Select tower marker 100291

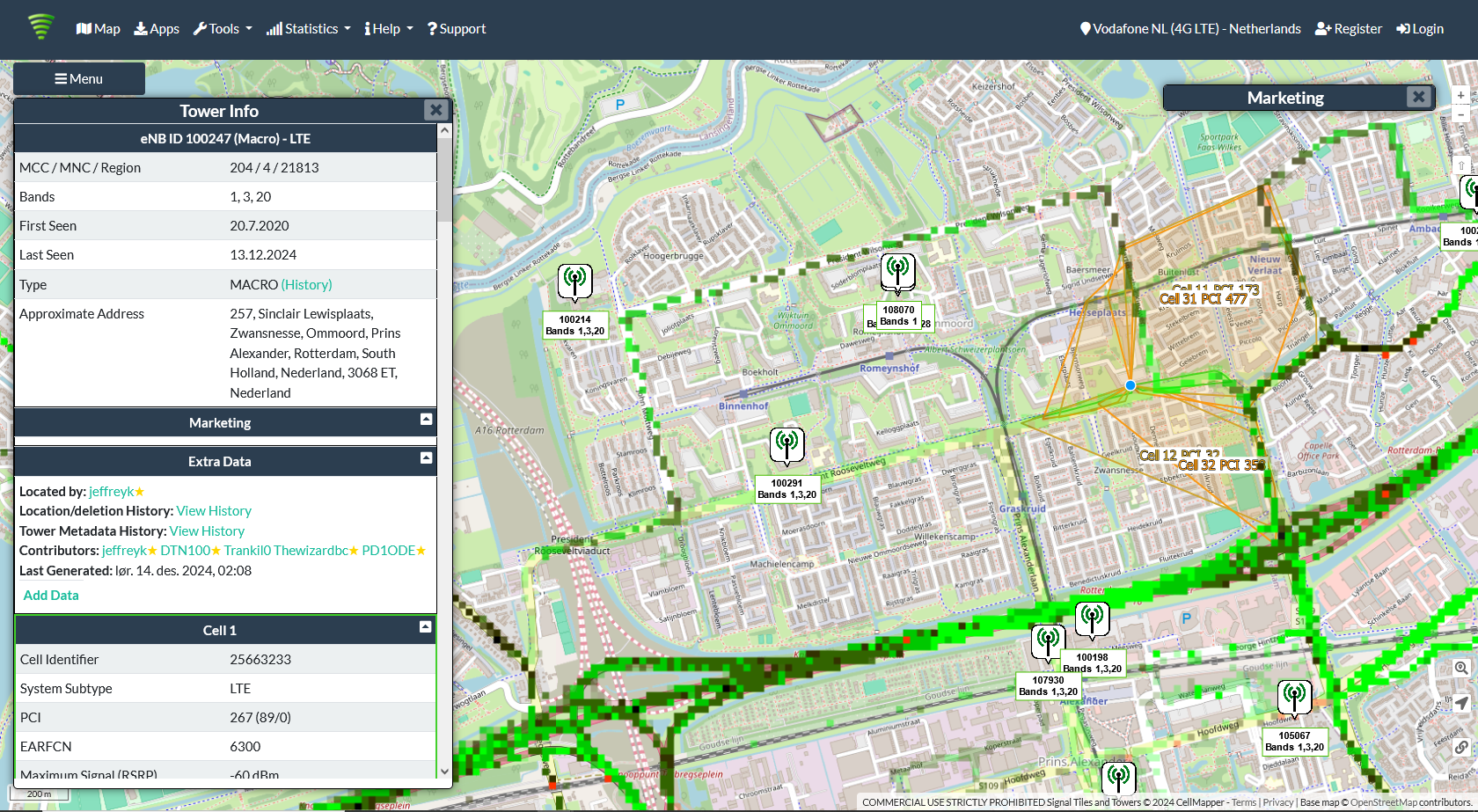787,444
